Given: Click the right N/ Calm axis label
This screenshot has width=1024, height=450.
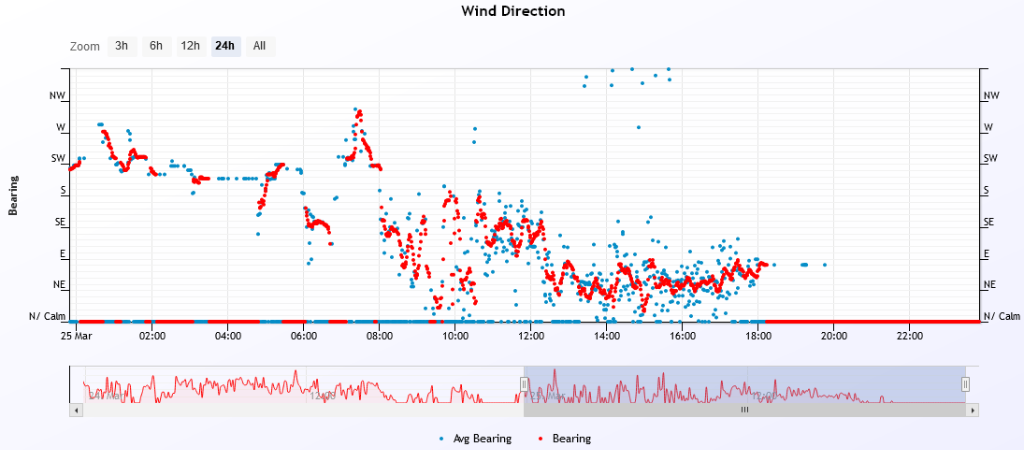Looking at the screenshot, I should pyautogui.click(x=1002, y=317).
